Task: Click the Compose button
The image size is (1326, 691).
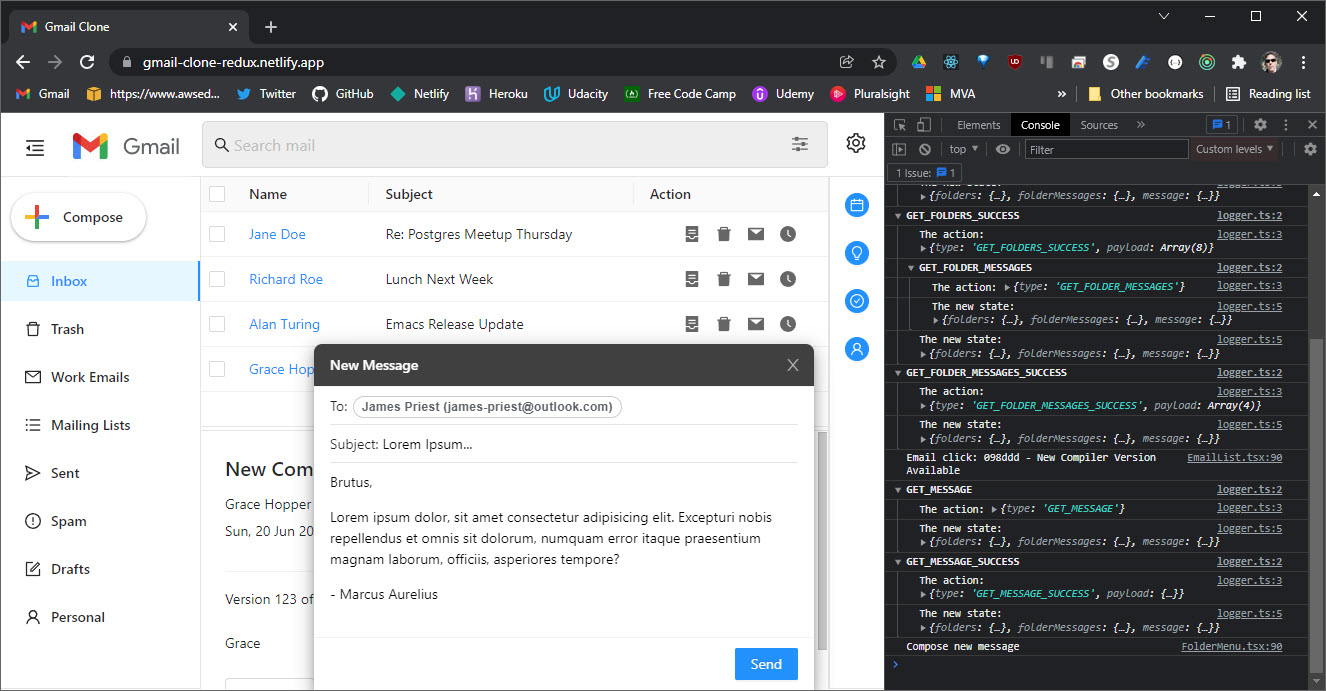Action: (x=78, y=217)
